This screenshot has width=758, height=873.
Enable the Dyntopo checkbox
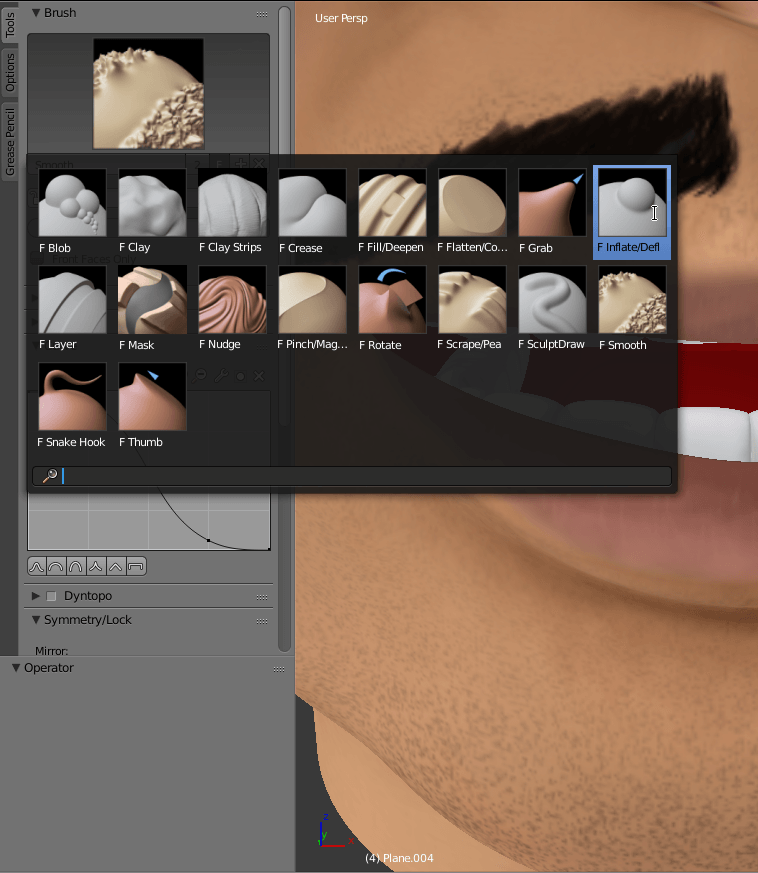pos(52,596)
